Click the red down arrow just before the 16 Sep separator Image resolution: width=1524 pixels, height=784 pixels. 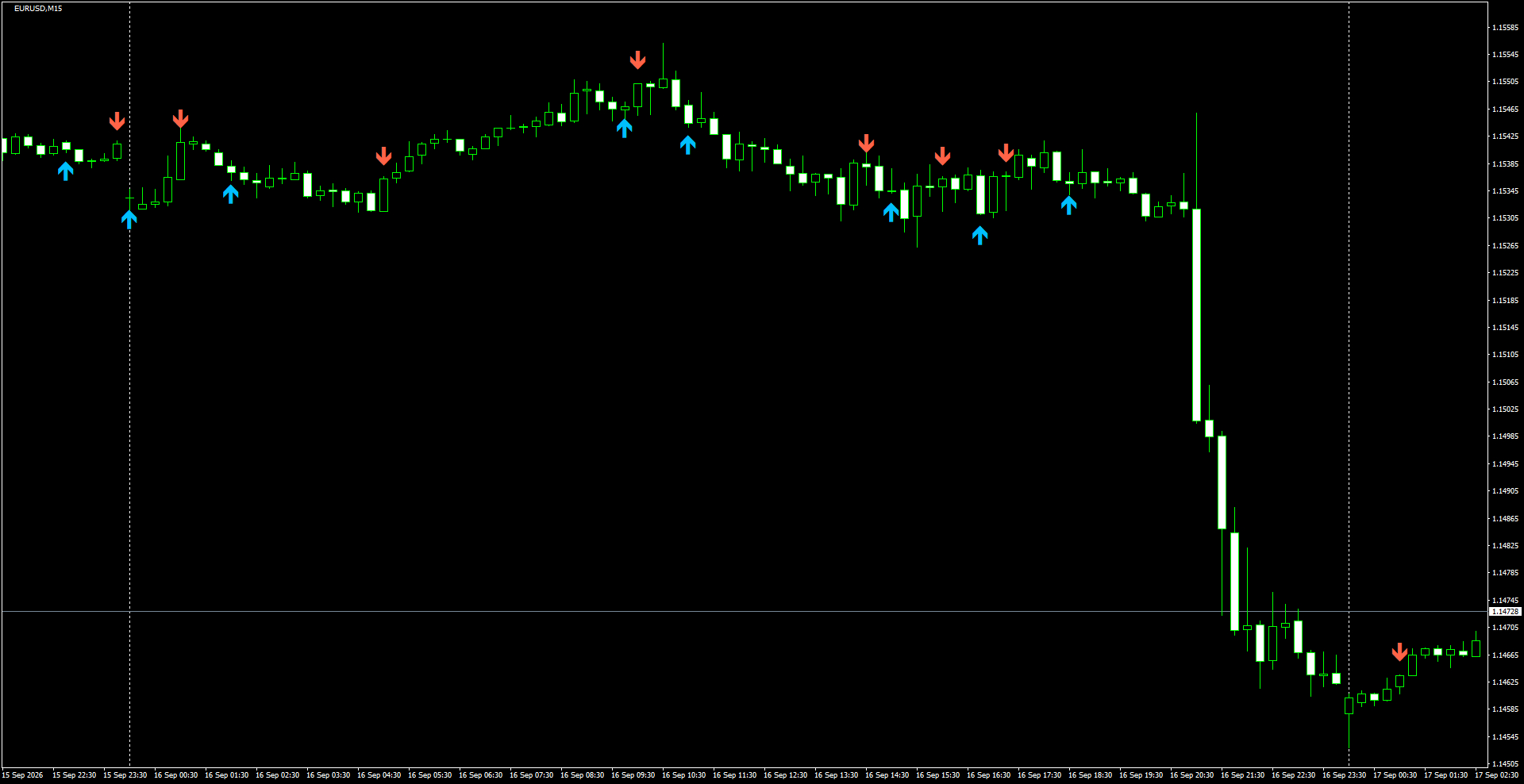(x=117, y=121)
